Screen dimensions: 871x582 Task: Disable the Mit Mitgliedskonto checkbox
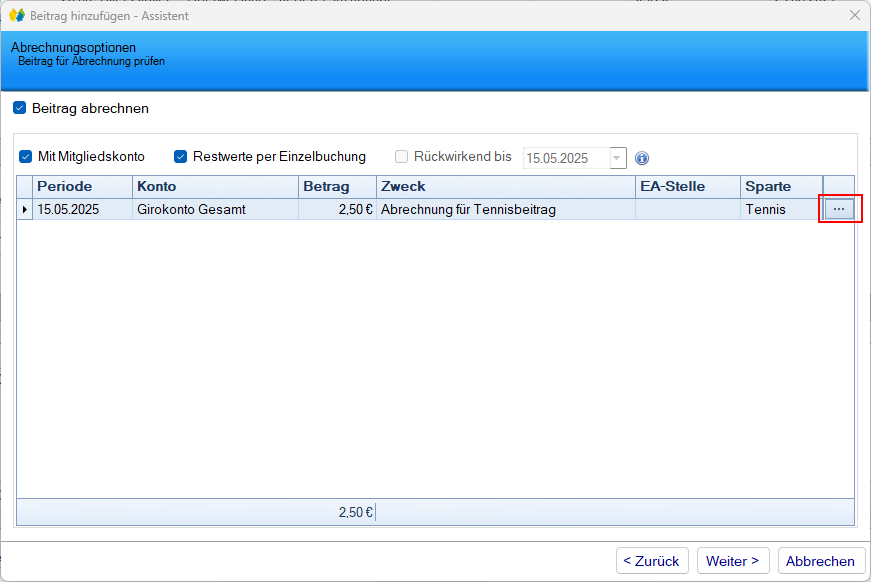(x=26, y=157)
